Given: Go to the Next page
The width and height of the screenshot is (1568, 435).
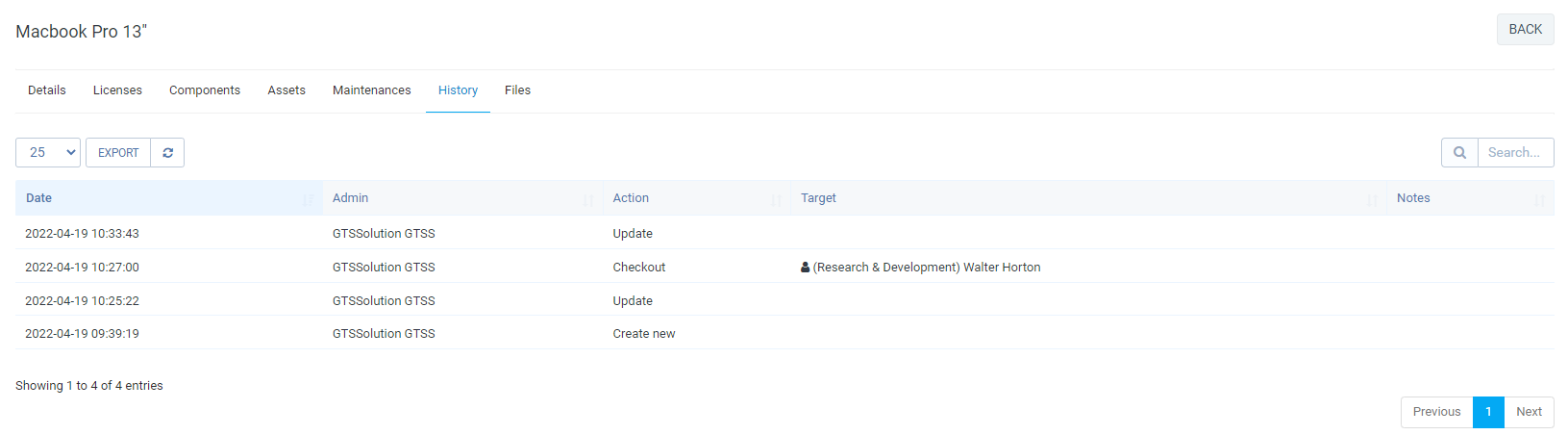Looking at the screenshot, I should pos(1529,412).
